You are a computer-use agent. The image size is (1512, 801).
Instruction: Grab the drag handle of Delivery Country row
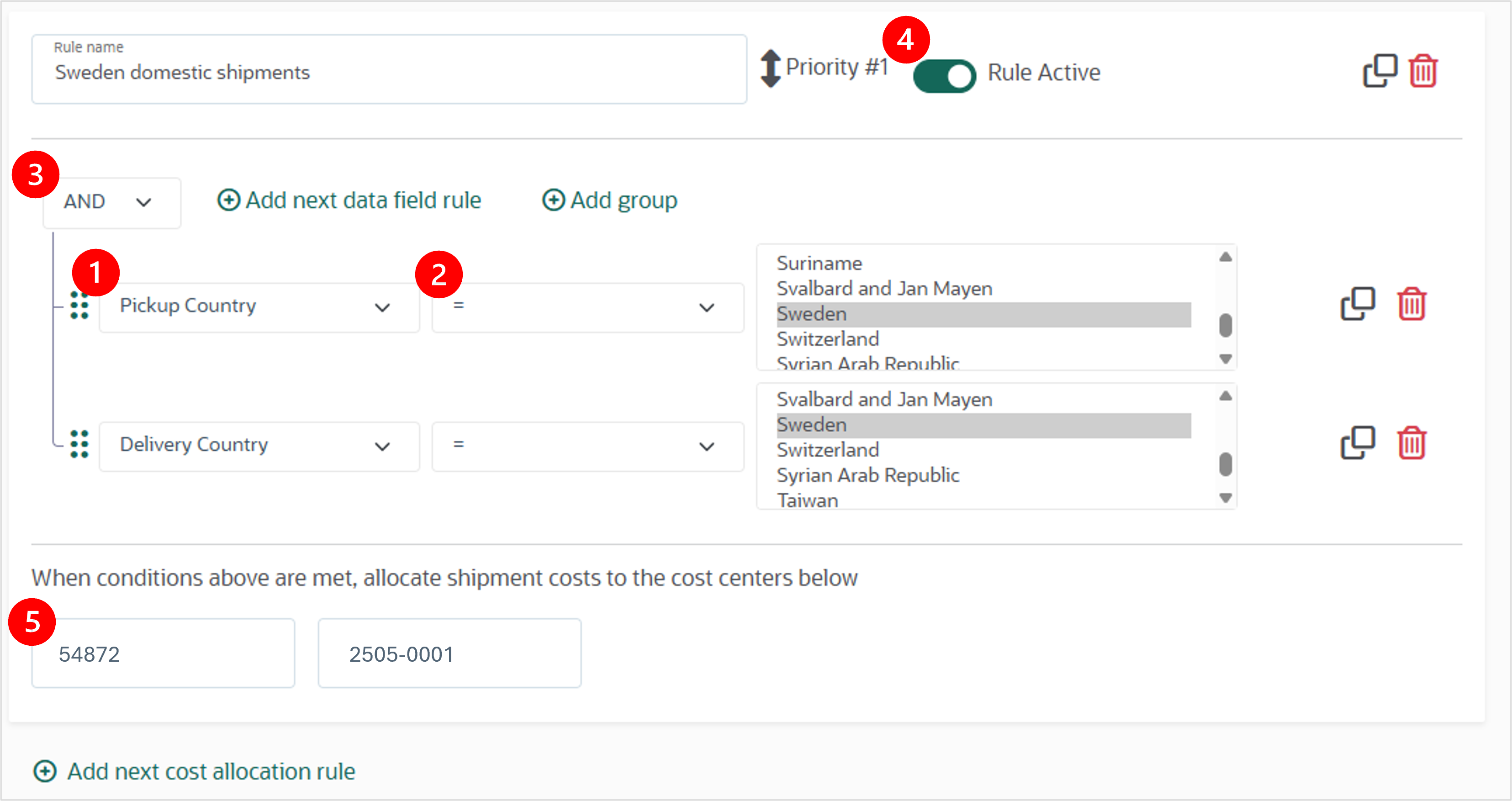pos(79,443)
